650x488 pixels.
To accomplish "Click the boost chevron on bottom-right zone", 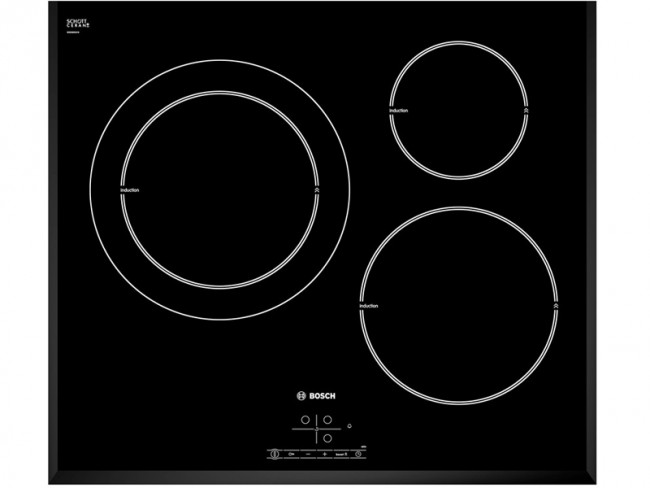I will point(553,303).
